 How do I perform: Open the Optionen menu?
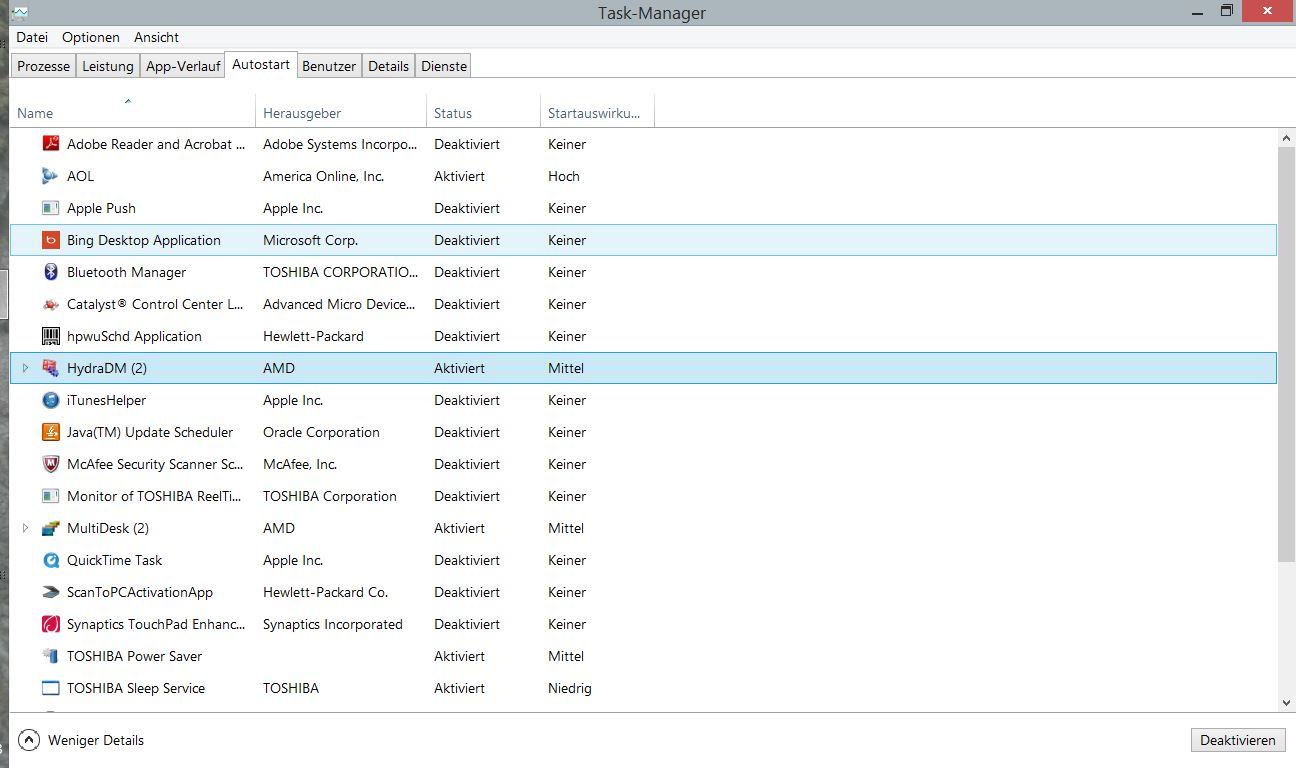click(91, 37)
